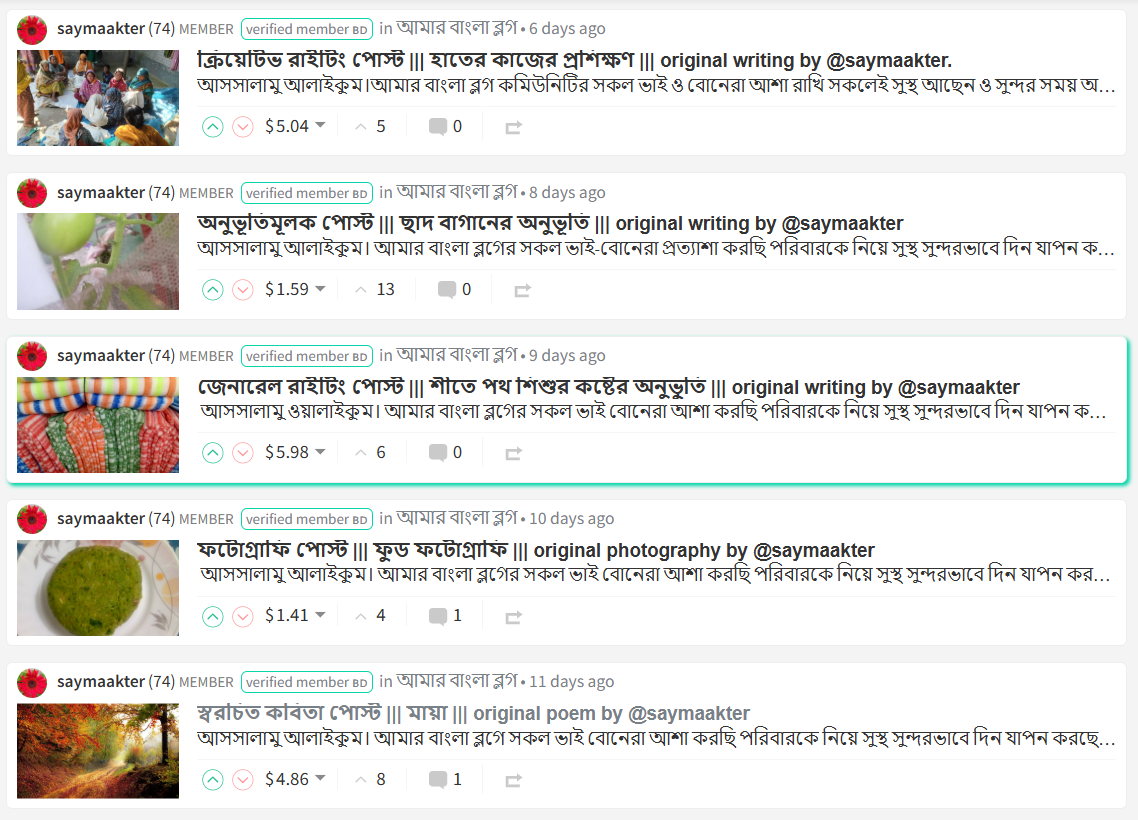Toggle the downvote on the $4.86 poem post
Image resolution: width=1138 pixels, height=820 pixels.
[x=242, y=780]
